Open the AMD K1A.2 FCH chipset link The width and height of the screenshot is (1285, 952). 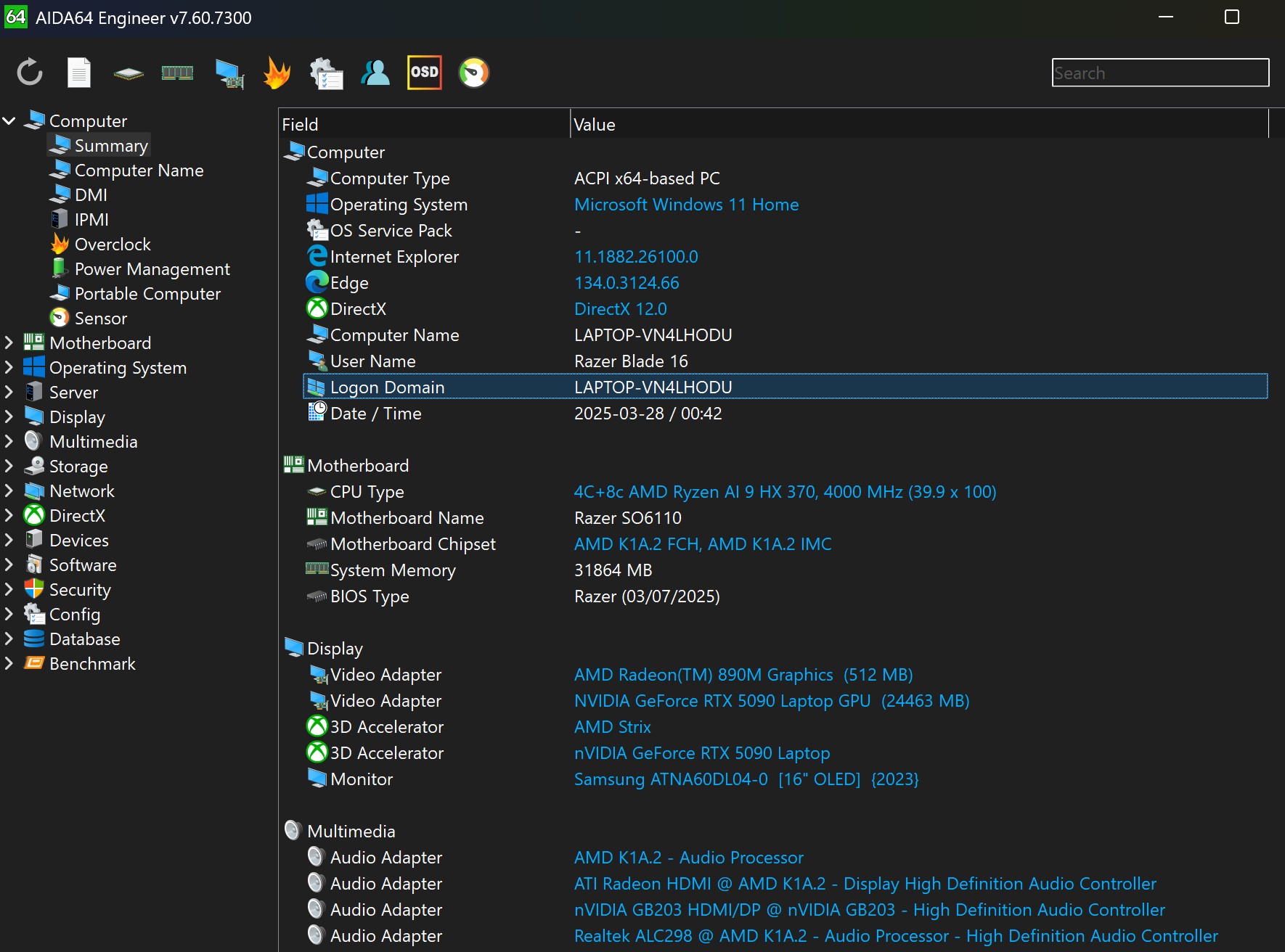(x=703, y=544)
